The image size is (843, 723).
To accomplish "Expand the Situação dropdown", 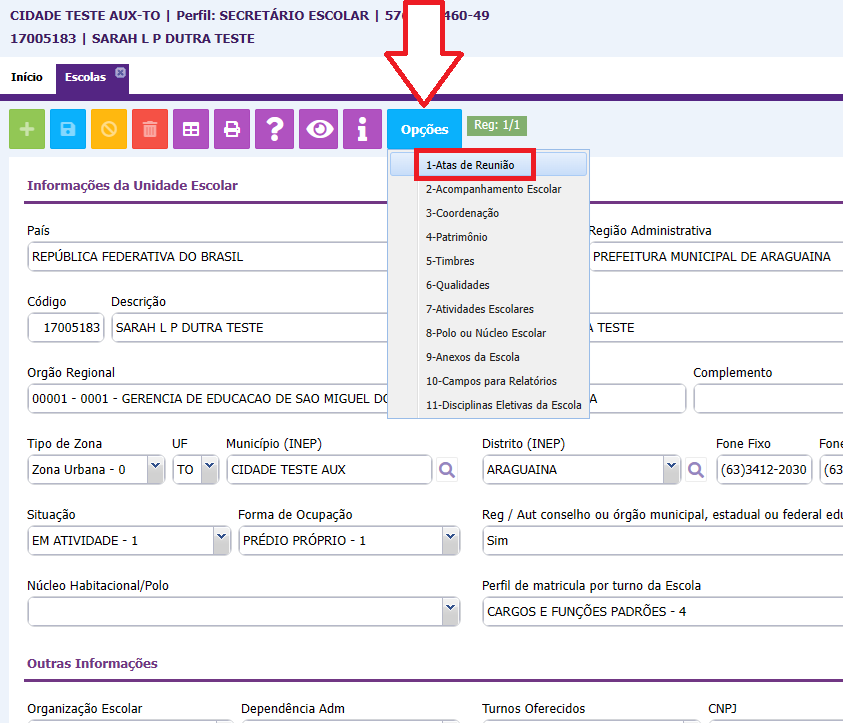I will pyautogui.click(x=221, y=540).
